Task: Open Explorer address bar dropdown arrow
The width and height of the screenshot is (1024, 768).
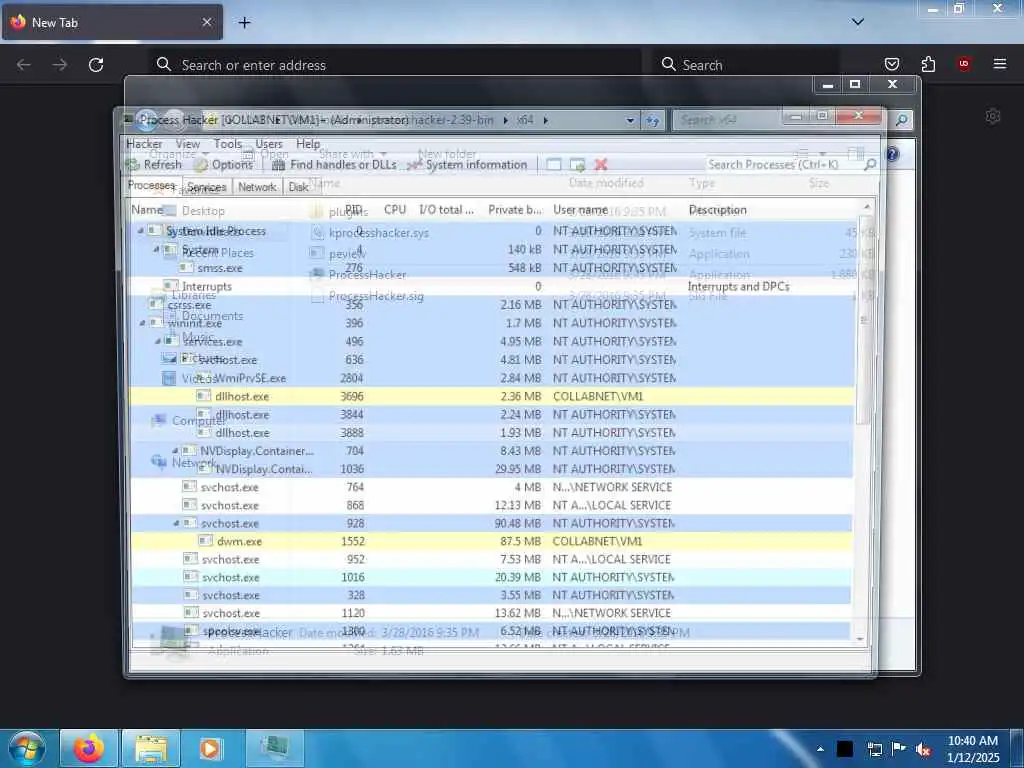Action: 630,120
